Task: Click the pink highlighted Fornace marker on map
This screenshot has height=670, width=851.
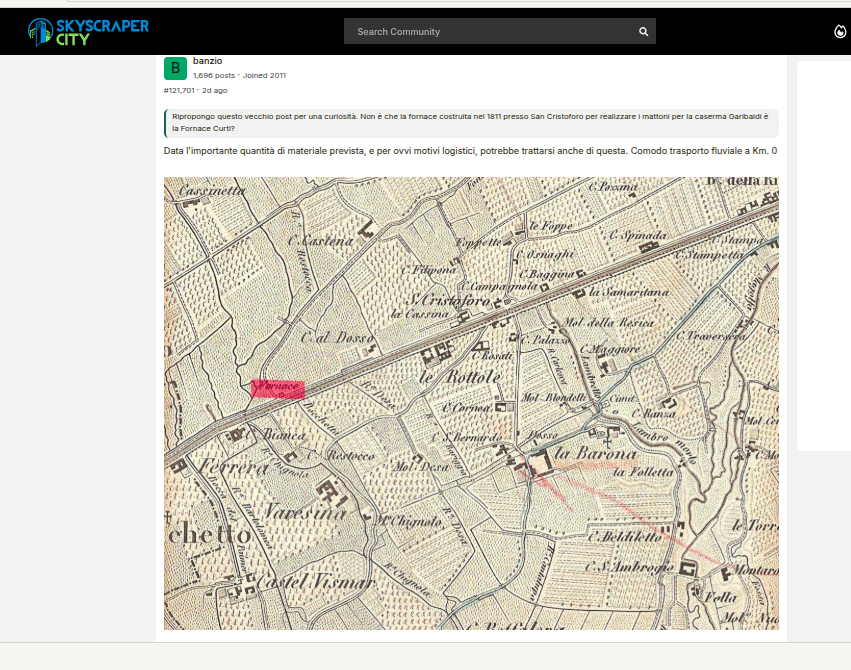Action: 278,388
